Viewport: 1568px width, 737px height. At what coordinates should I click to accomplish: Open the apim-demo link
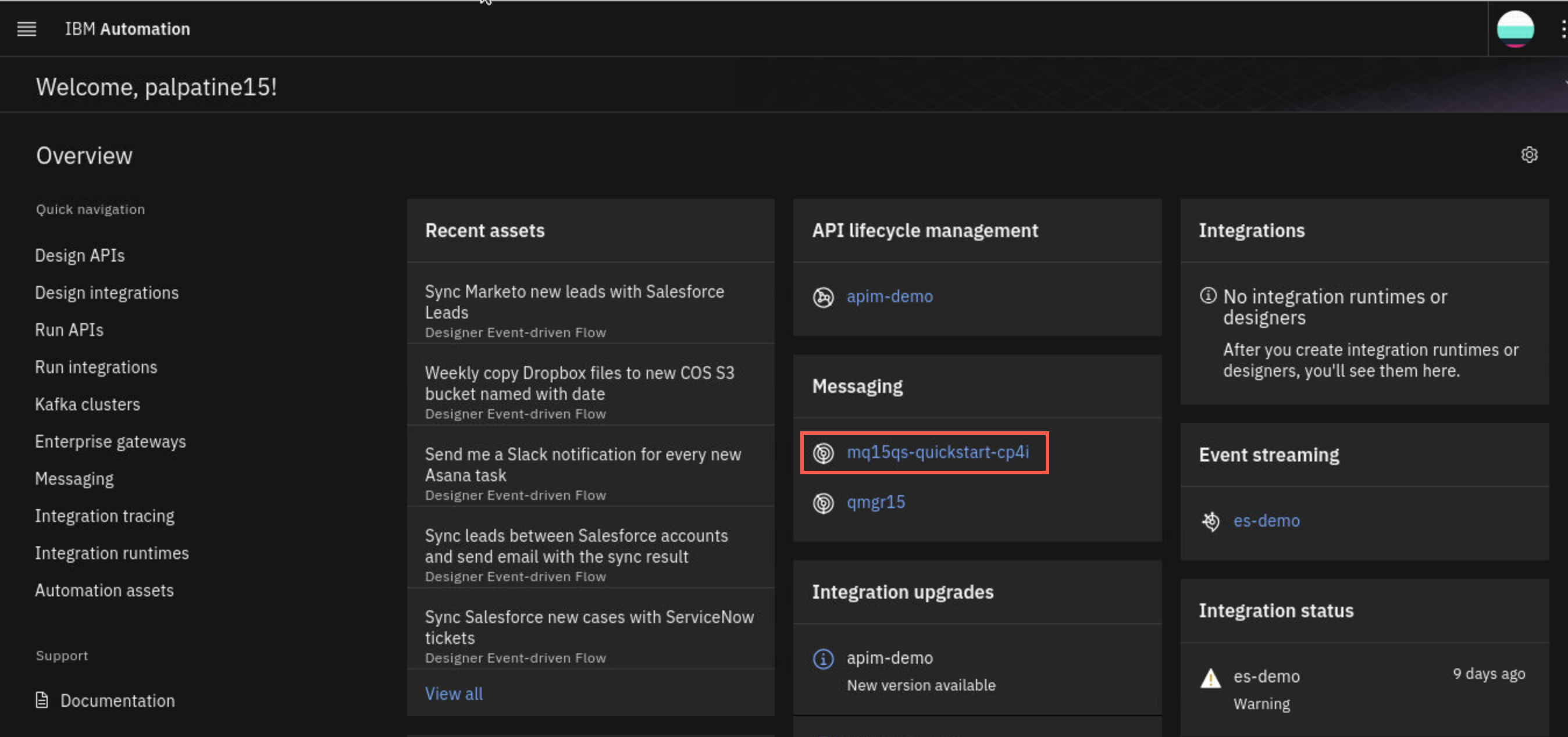pyautogui.click(x=889, y=297)
